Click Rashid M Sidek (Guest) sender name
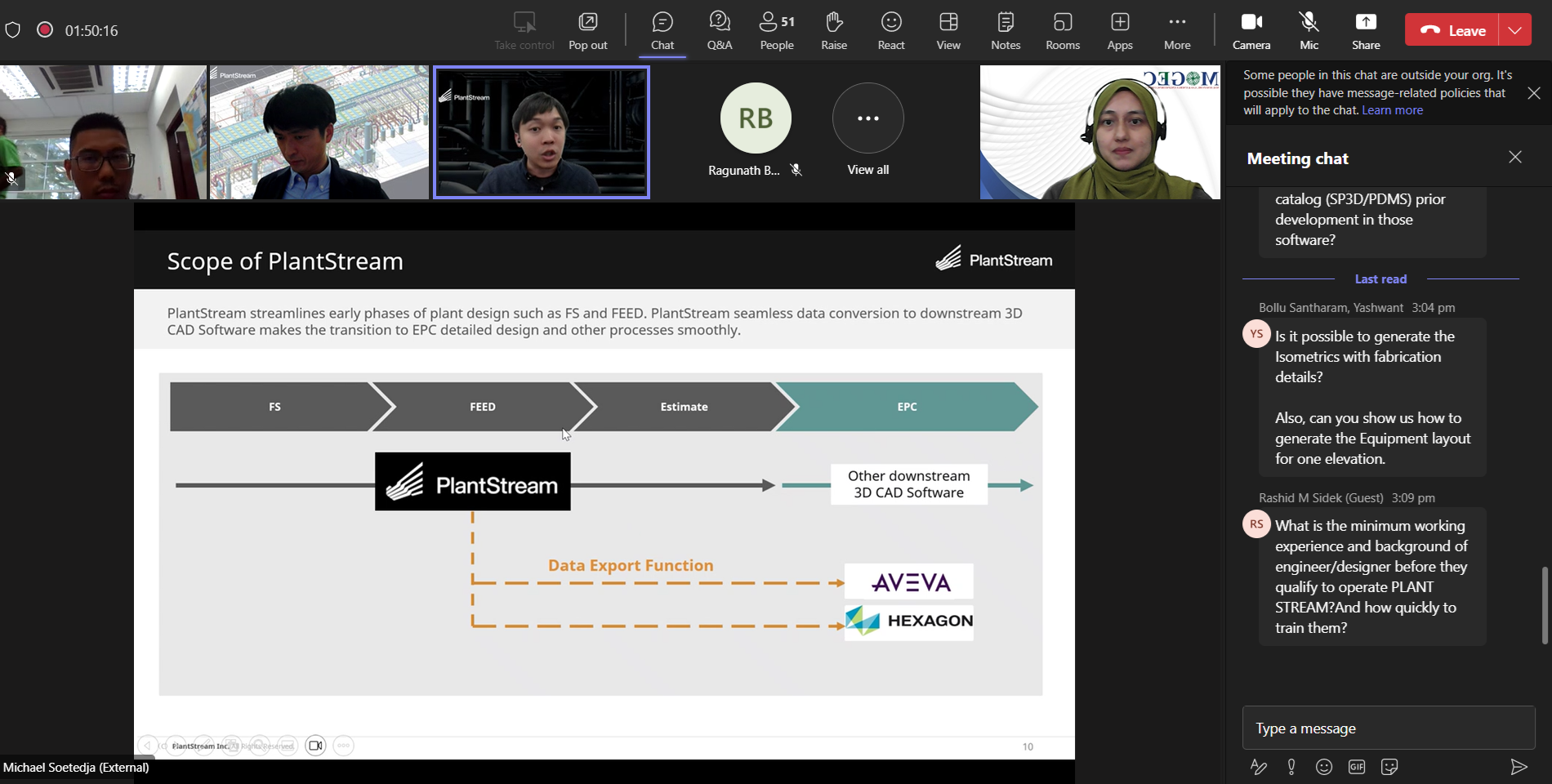 (1321, 497)
